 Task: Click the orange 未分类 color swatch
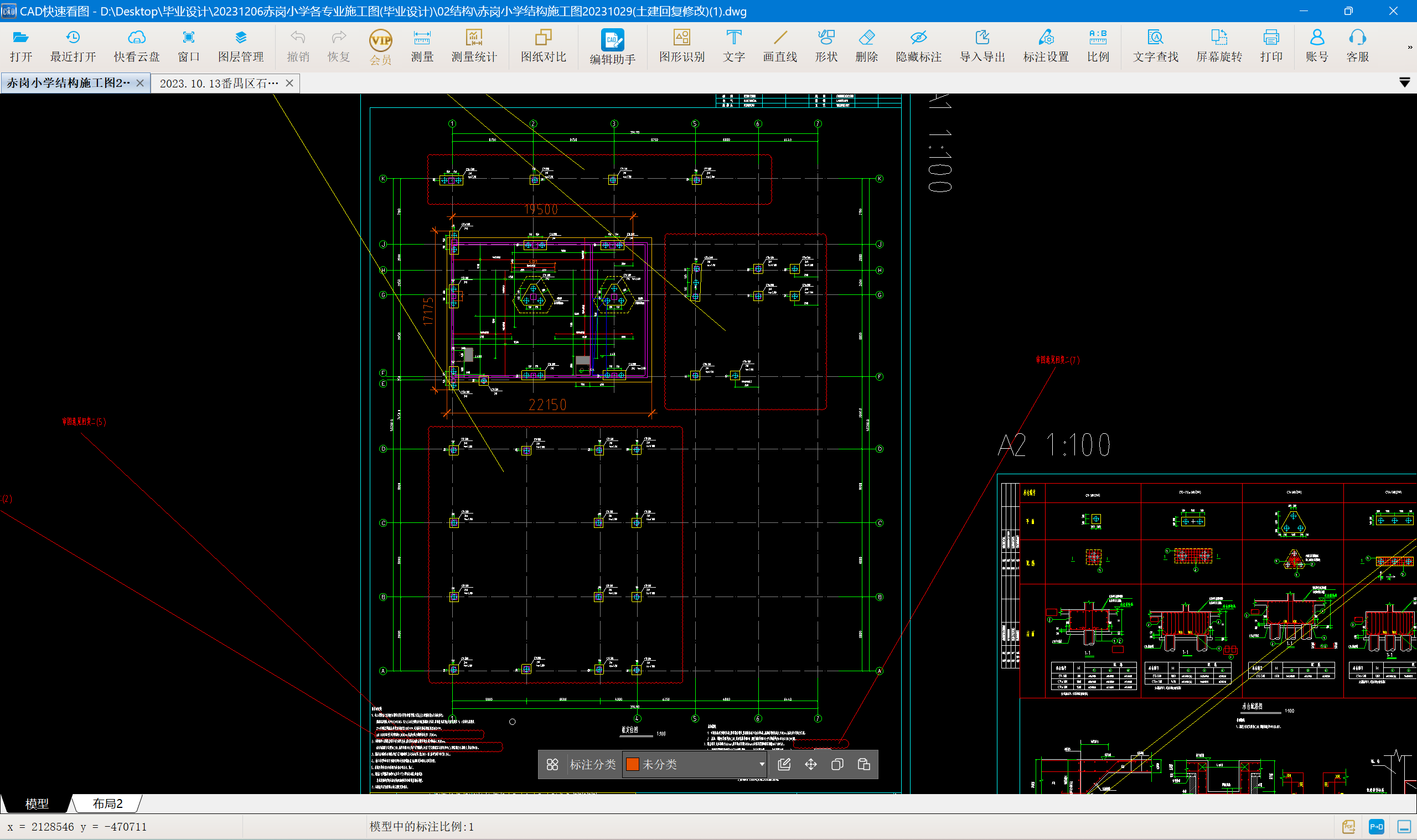(632, 764)
